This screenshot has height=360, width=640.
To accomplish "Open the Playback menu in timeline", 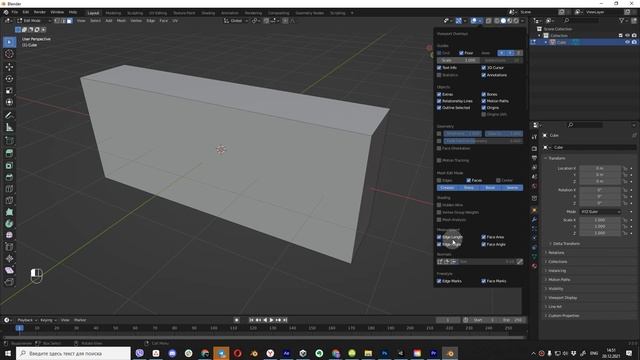I will coord(27,320).
